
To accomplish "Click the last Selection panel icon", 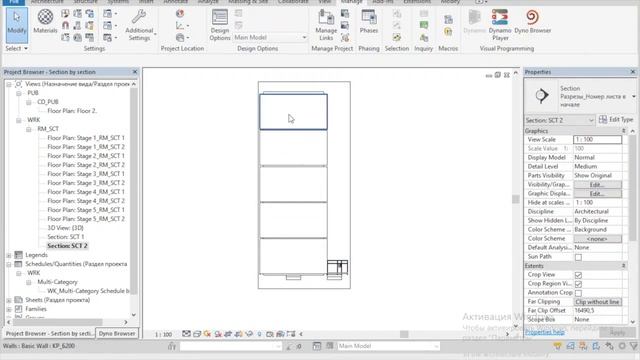I will click(397, 38).
